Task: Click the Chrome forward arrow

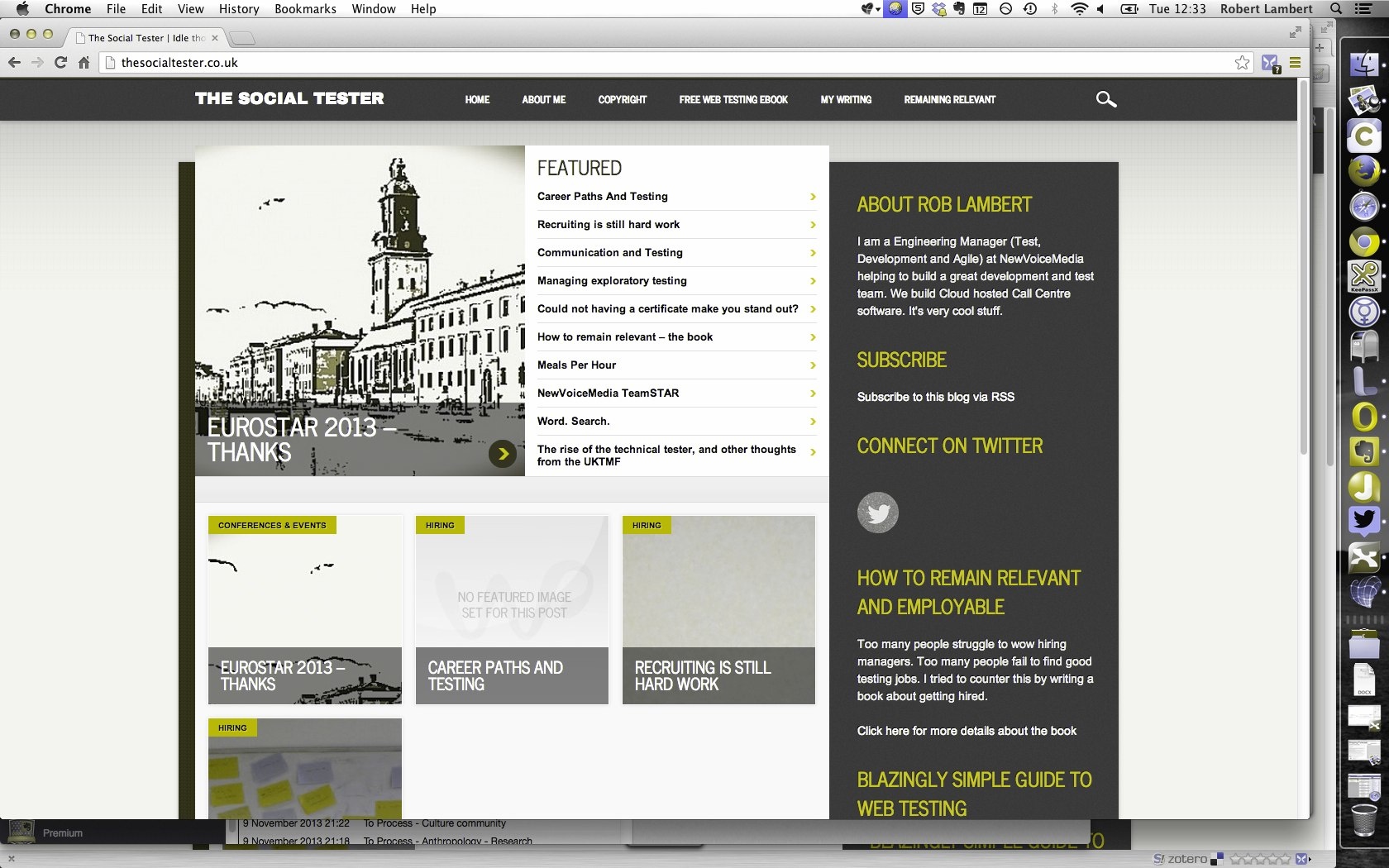Action: point(37,63)
